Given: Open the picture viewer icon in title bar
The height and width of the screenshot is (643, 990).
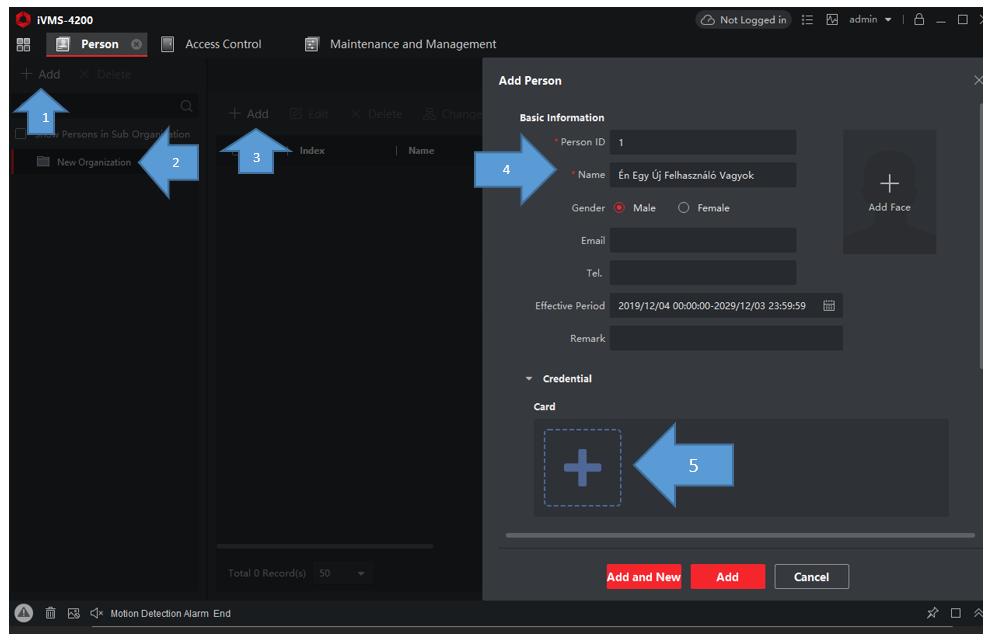Looking at the screenshot, I should point(832,20).
